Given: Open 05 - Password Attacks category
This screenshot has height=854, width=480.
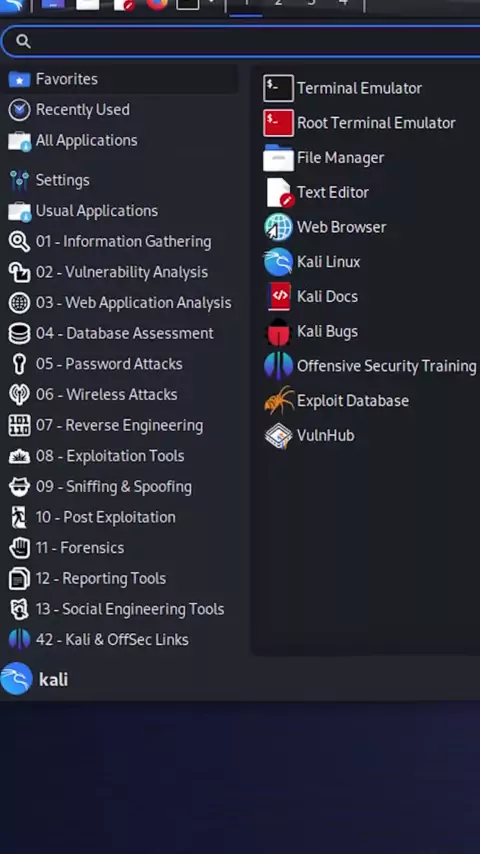Looking at the screenshot, I should coord(119,364).
